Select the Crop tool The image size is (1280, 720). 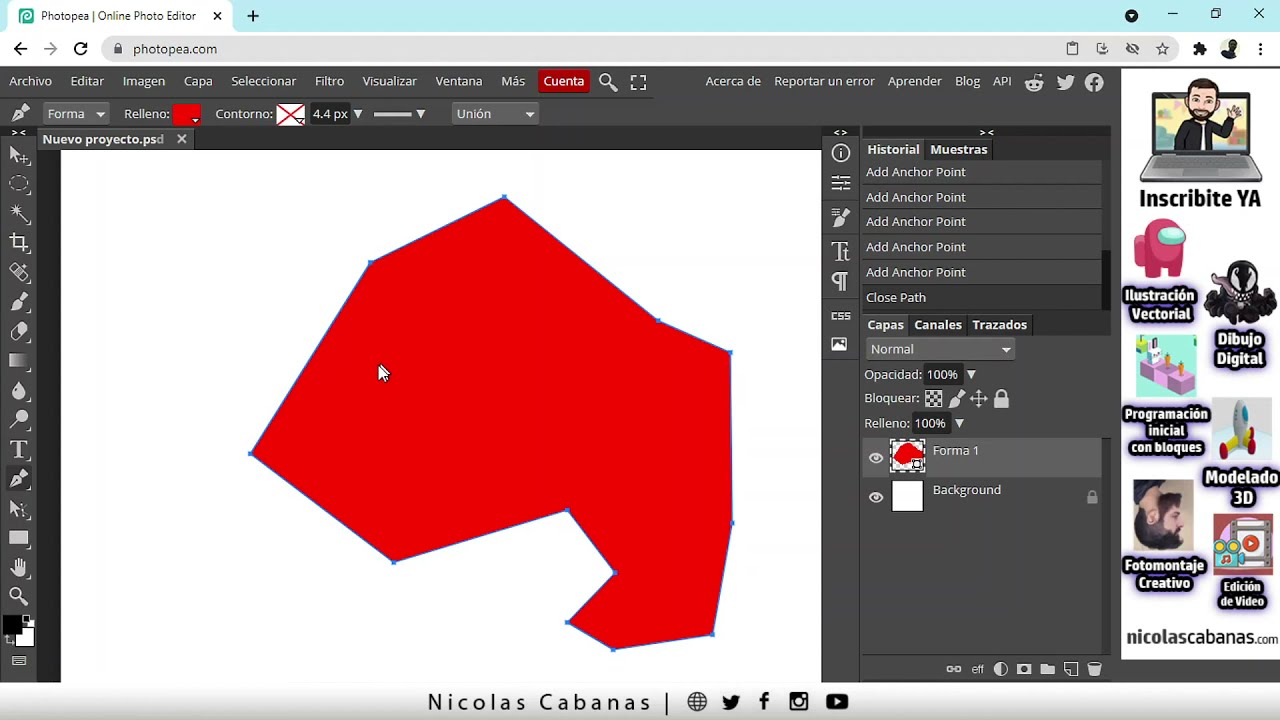click(x=19, y=242)
